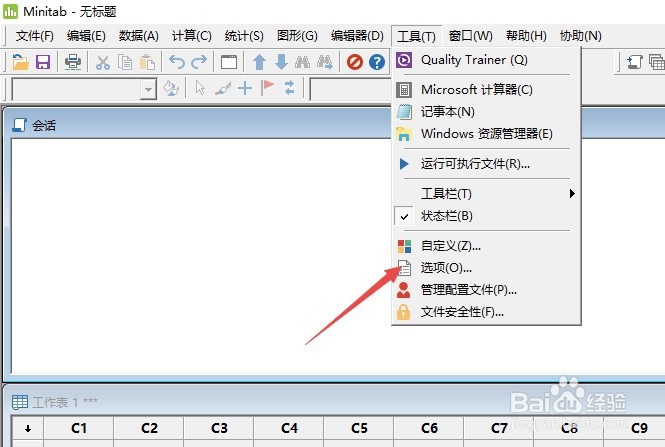
Task: Open the 文件(F) menu
Action: pyautogui.click(x=35, y=36)
